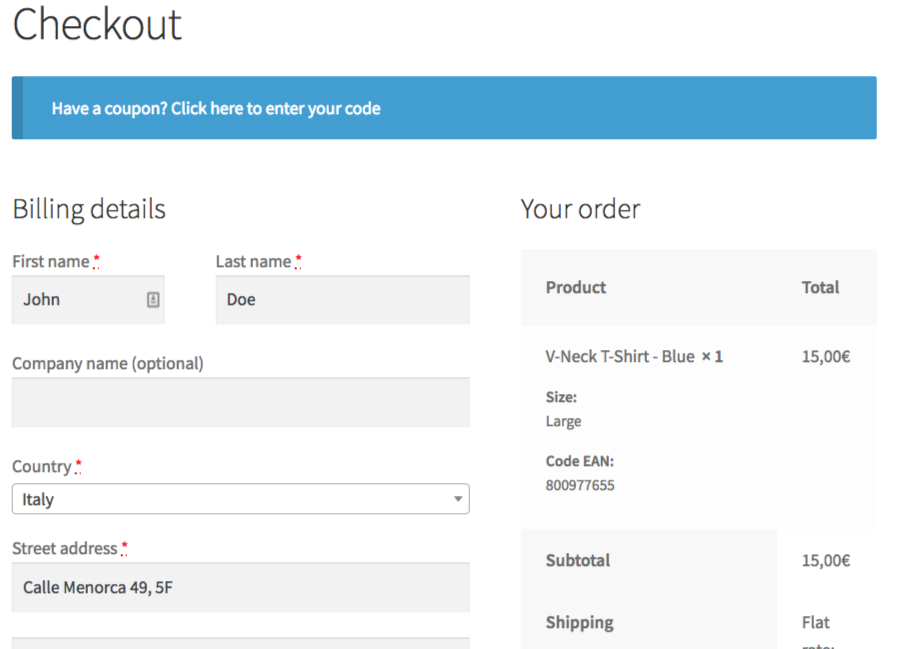
Task: Click the 15,00€ subtotal amount
Action: point(826,560)
